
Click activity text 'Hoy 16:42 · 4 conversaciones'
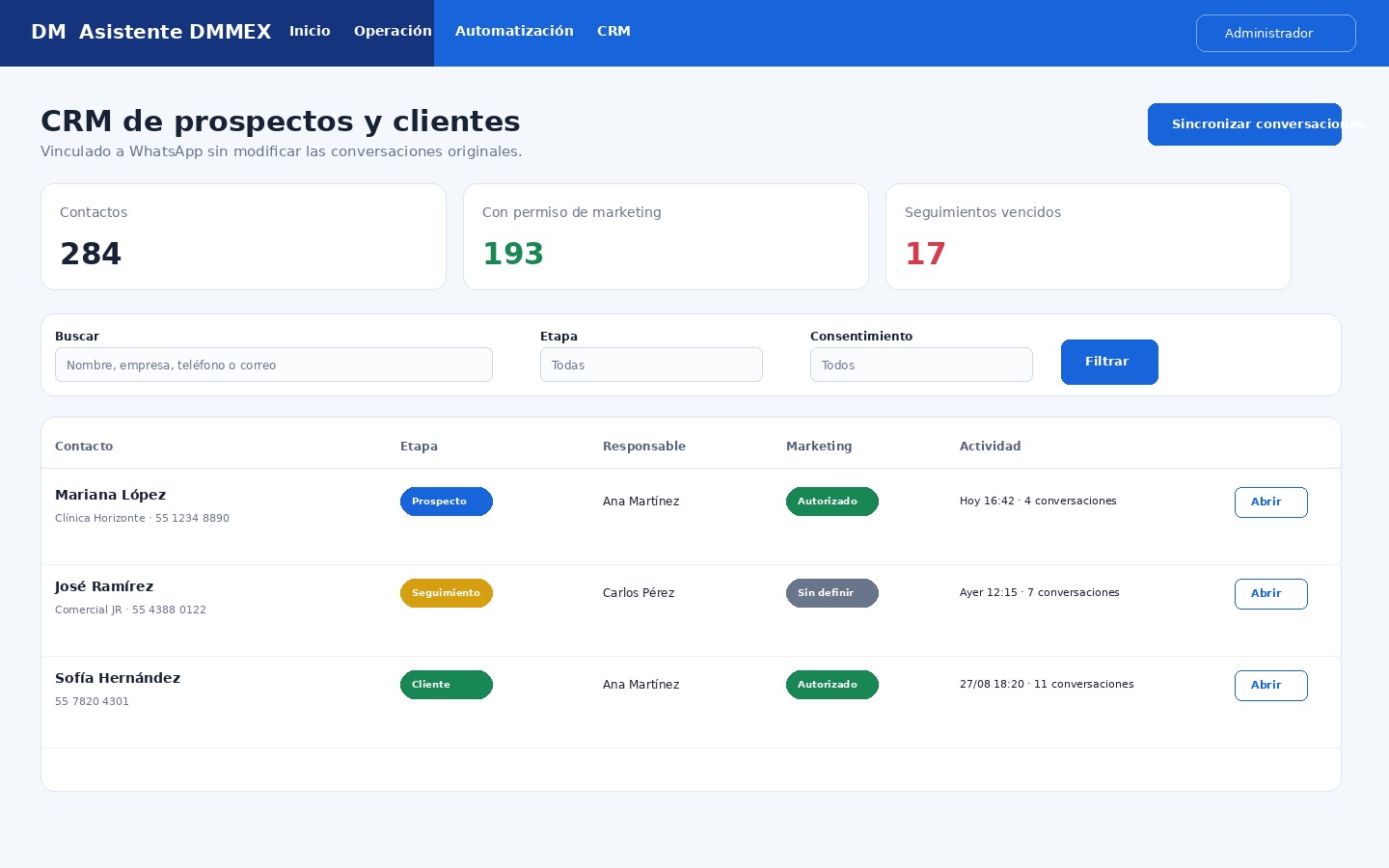1038,502
